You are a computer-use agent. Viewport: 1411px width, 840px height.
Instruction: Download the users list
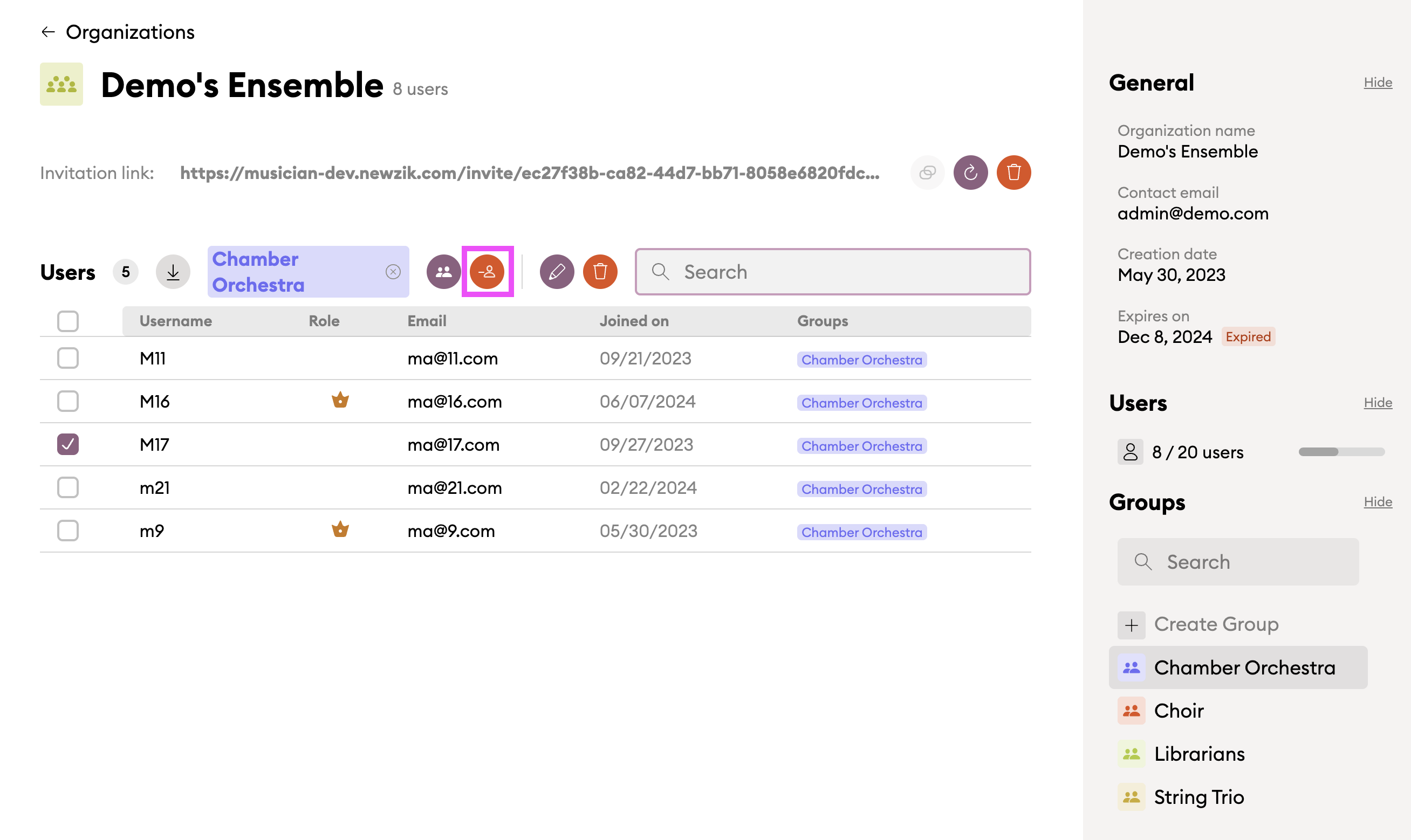pos(173,272)
